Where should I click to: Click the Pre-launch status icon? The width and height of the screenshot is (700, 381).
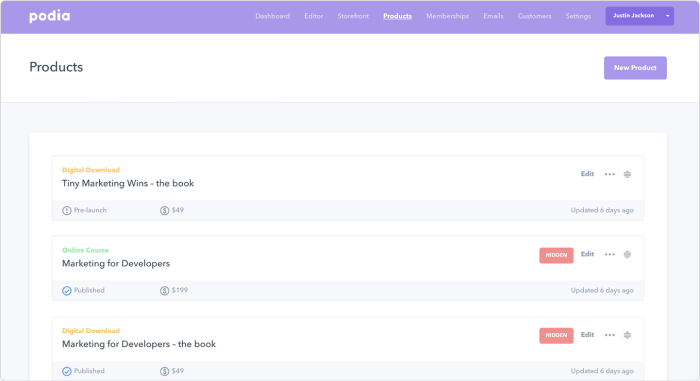click(67, 210)
